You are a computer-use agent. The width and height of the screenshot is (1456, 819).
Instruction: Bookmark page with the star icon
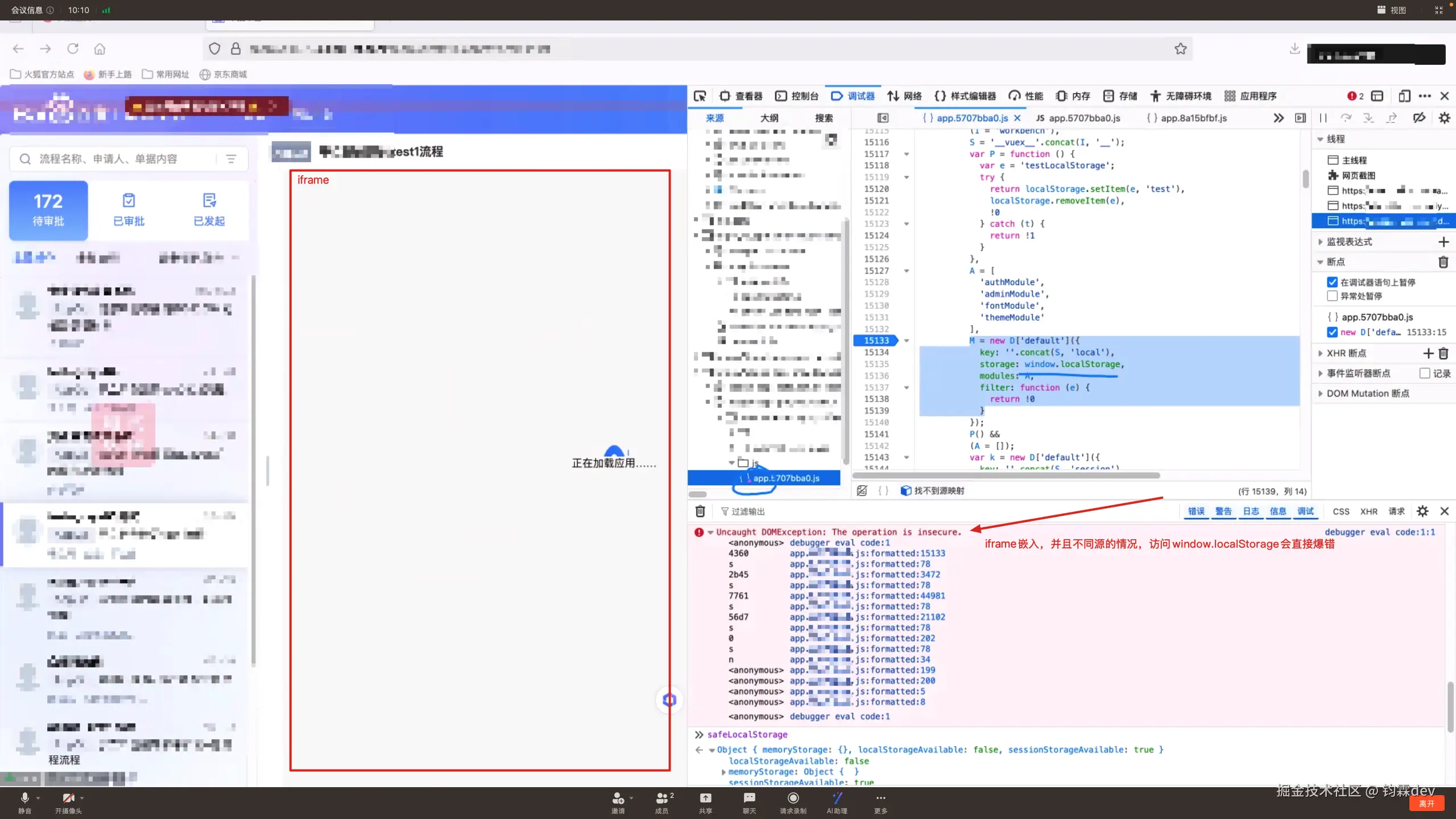1180,49
